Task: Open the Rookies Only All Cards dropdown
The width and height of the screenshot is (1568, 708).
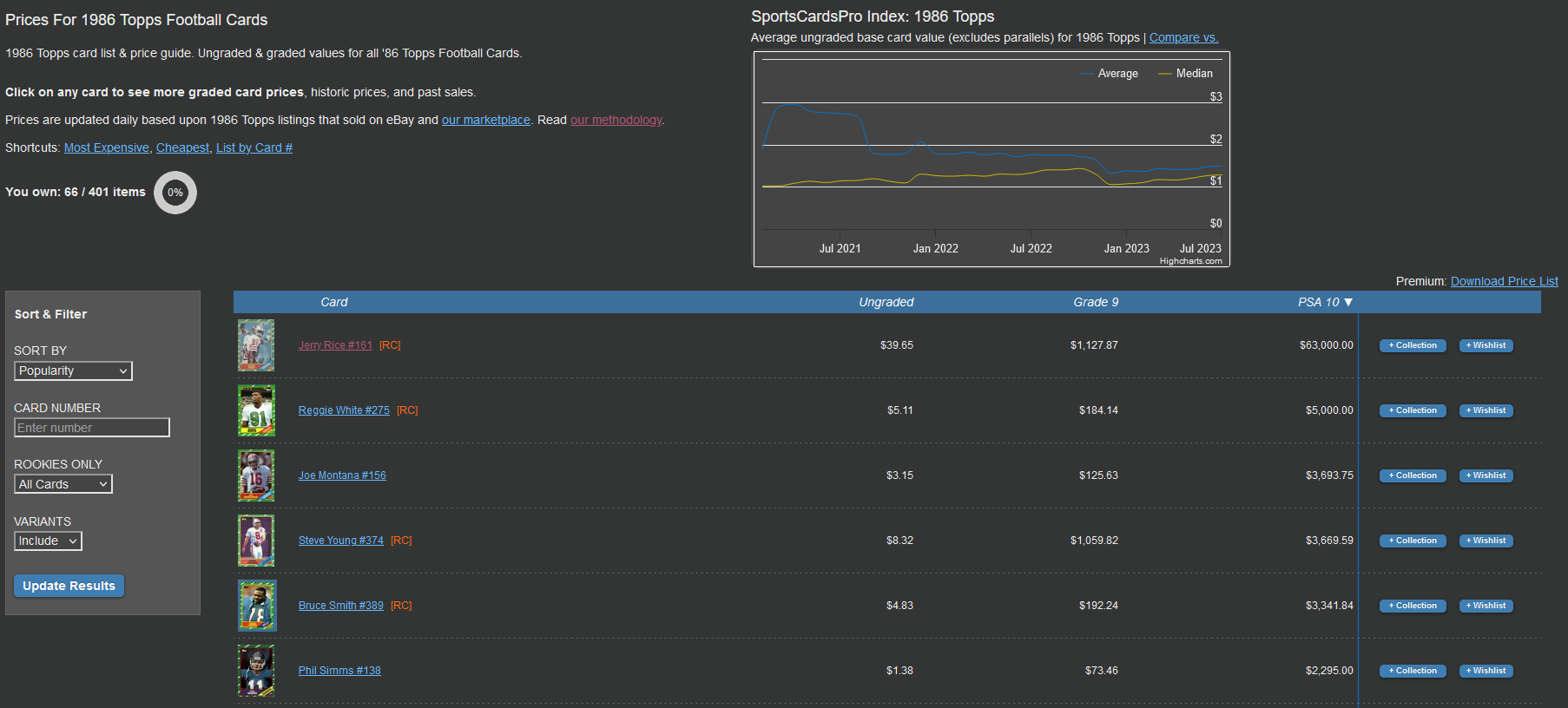Action: coord(63,484)
